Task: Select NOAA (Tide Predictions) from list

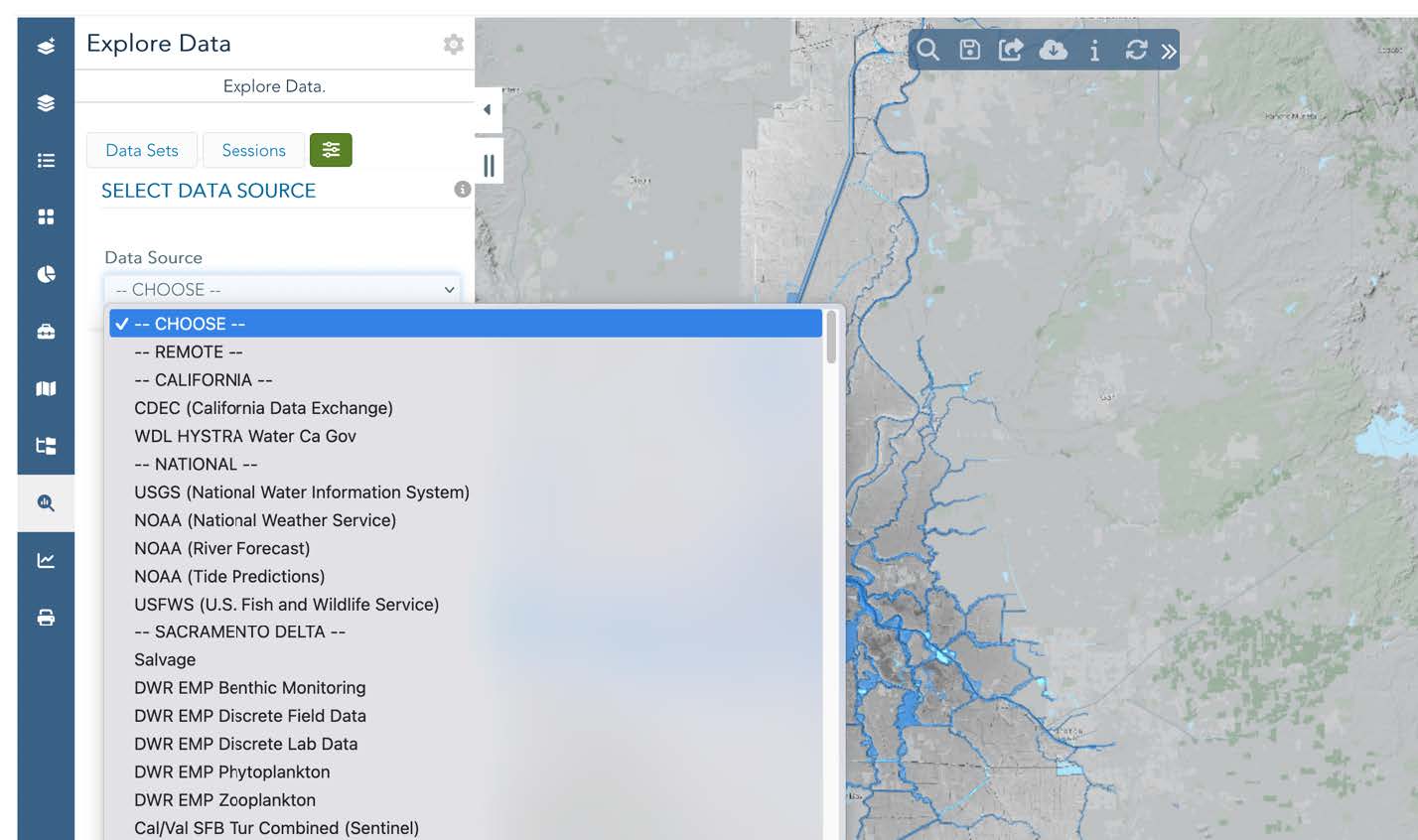Action: [229, 576]
